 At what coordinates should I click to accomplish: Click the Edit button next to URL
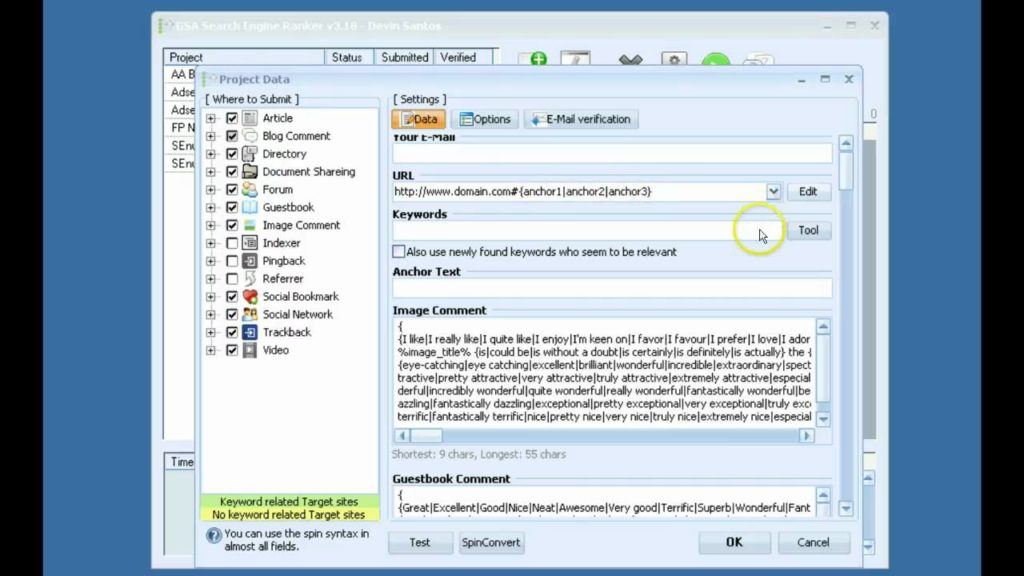click(808, 191)
